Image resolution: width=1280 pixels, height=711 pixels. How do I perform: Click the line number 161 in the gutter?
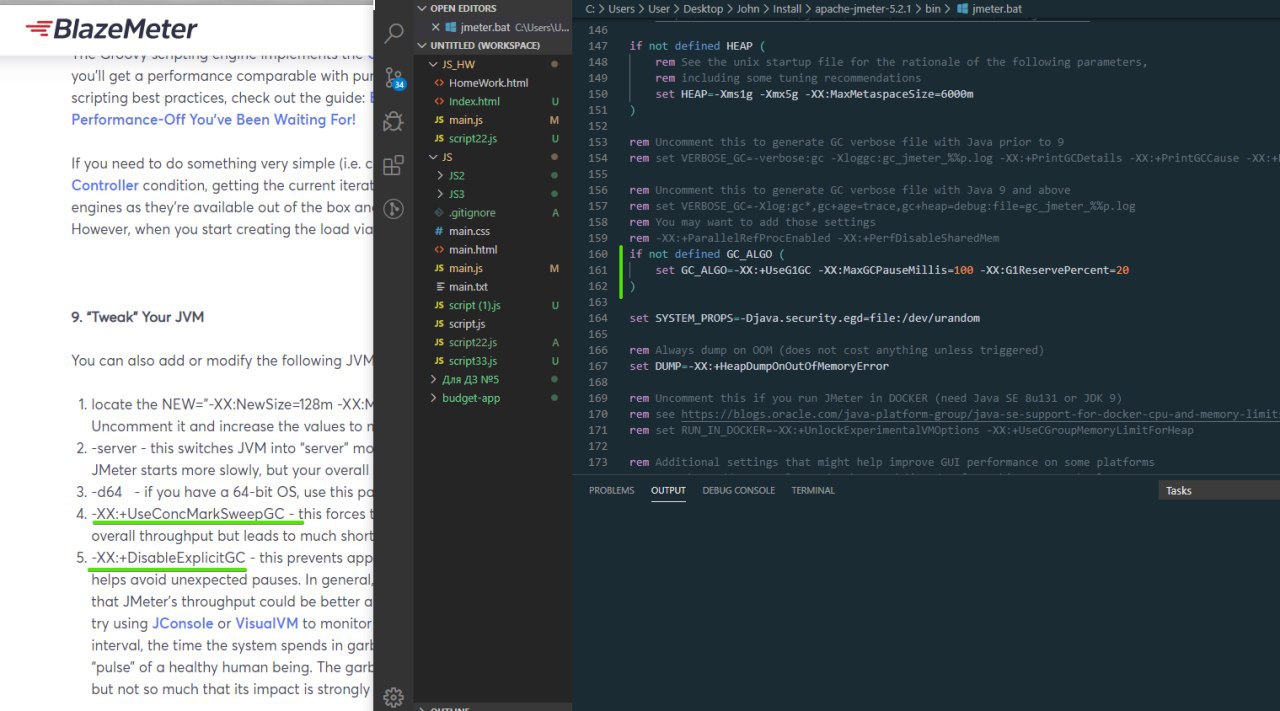597,270
